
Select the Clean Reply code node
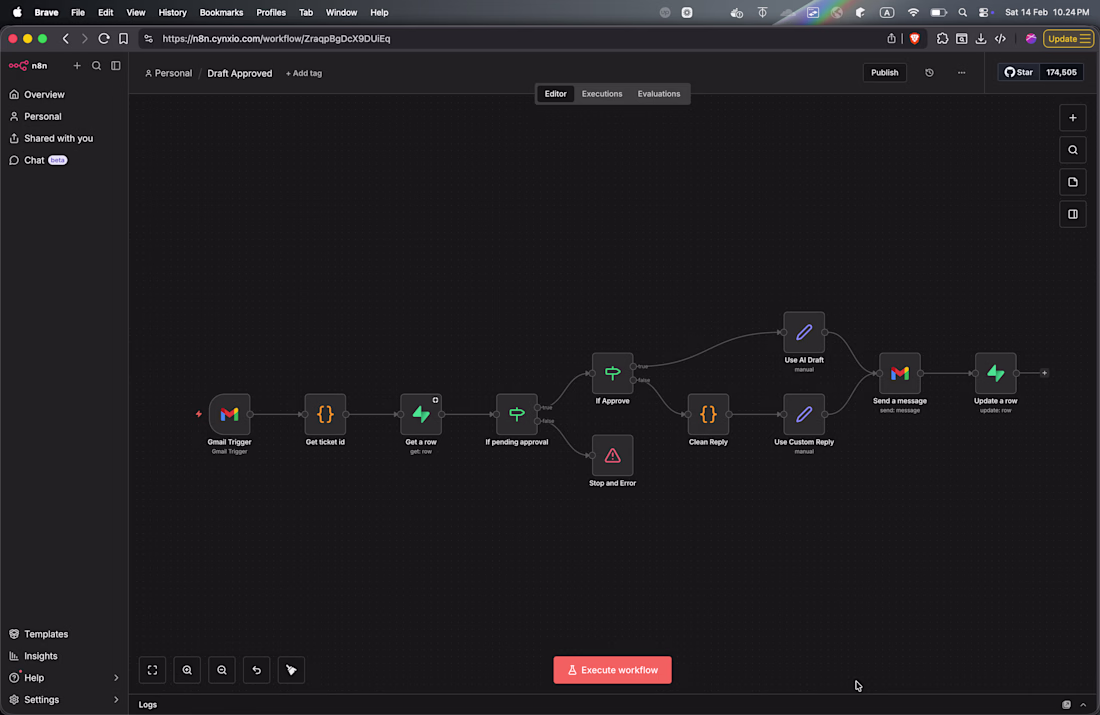708,414
